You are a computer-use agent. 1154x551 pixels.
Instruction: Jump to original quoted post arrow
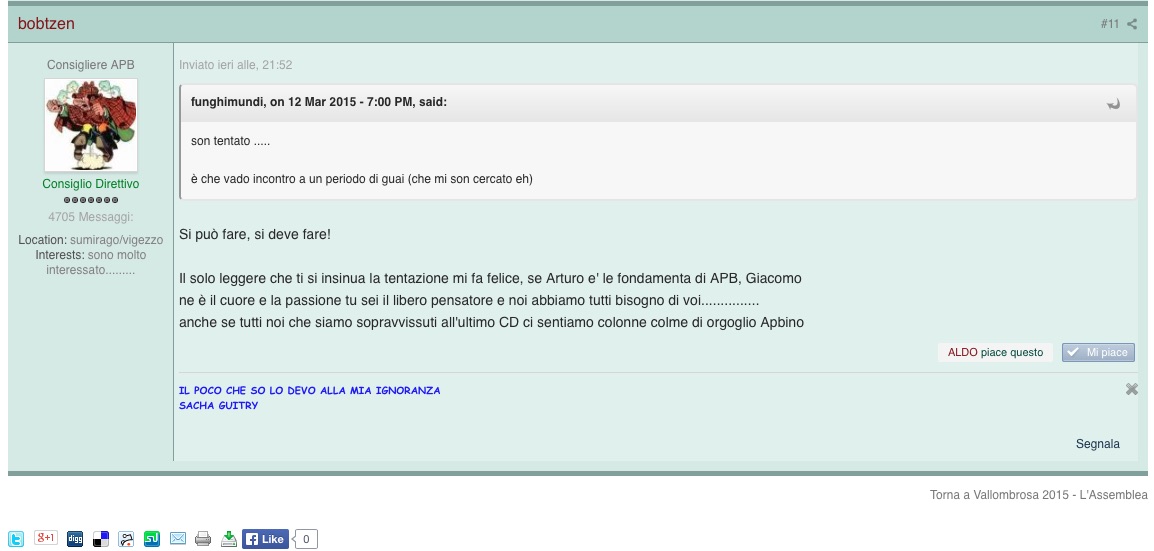pyautogui.click(x=1113, y=103)
